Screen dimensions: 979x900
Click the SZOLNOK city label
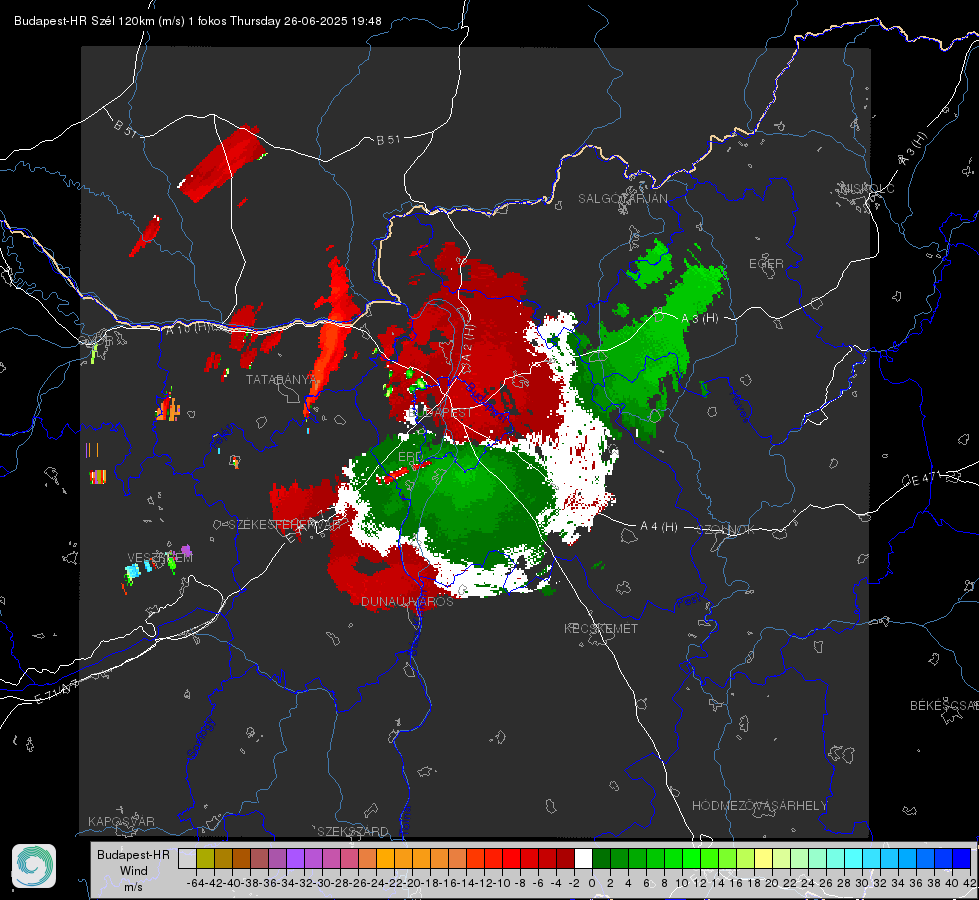tap(725, 530)
